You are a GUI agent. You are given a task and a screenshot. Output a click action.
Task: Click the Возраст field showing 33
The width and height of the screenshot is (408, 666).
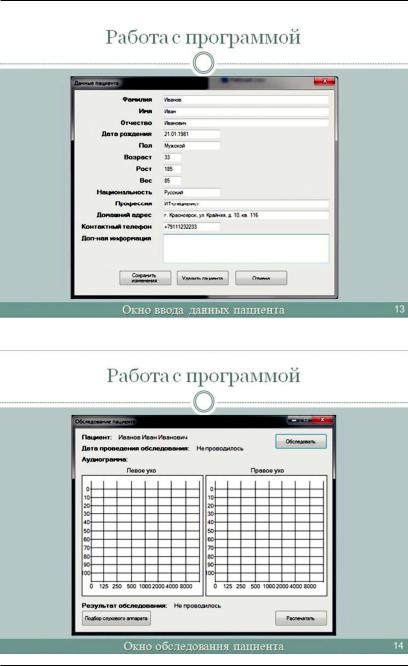(172, 158)
